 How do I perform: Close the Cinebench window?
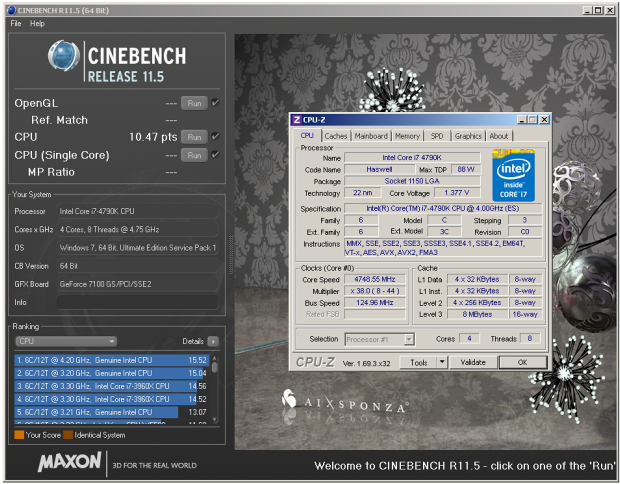(x=609, y=11)
